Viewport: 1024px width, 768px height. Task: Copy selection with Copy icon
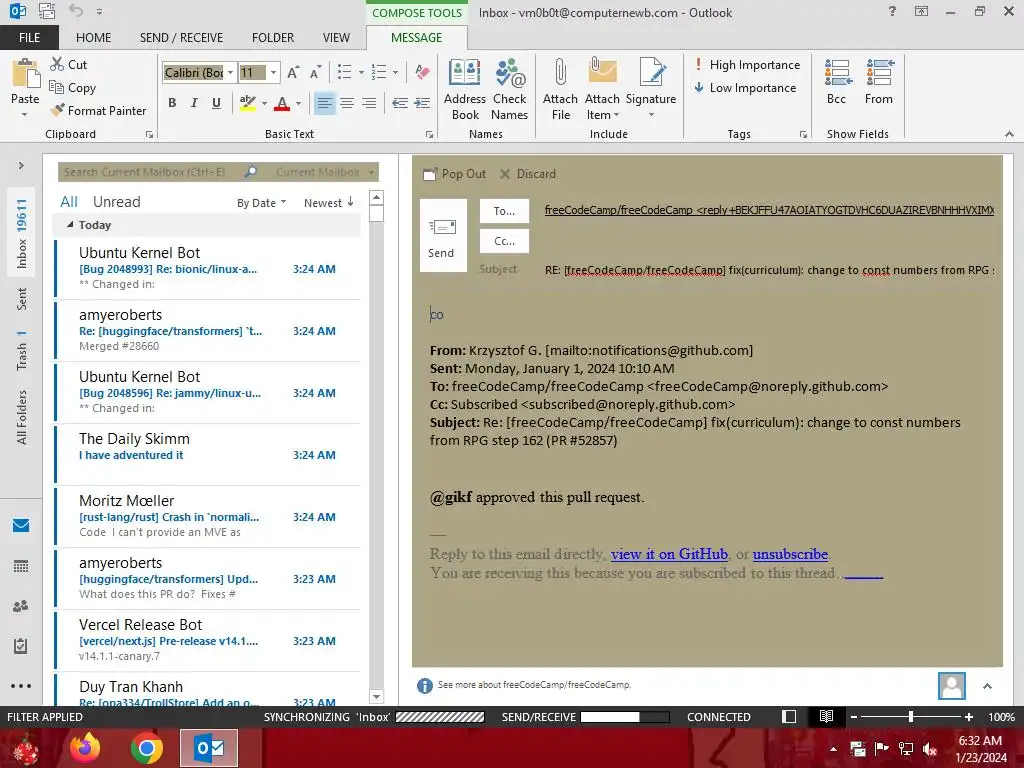(72, 88)
